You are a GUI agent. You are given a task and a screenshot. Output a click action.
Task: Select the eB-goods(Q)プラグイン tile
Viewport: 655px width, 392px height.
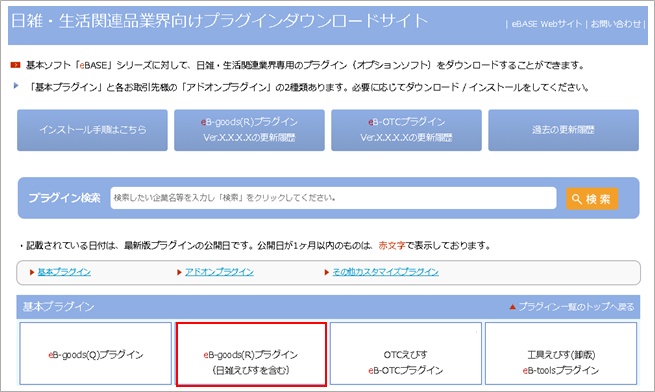[x=96, y=353]
